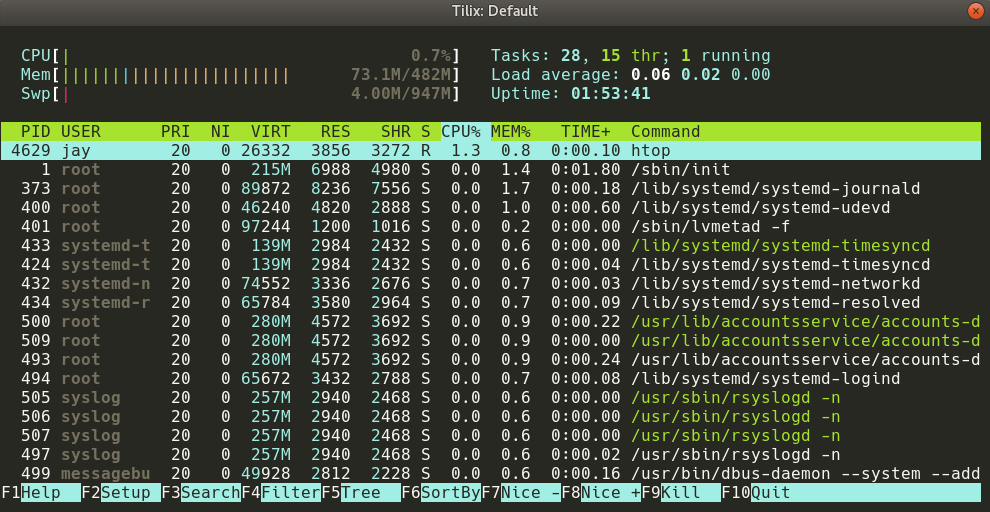990x512 pixels.
Task: Click the Uptime 01:53:41 line
Action: coord(571,94)
